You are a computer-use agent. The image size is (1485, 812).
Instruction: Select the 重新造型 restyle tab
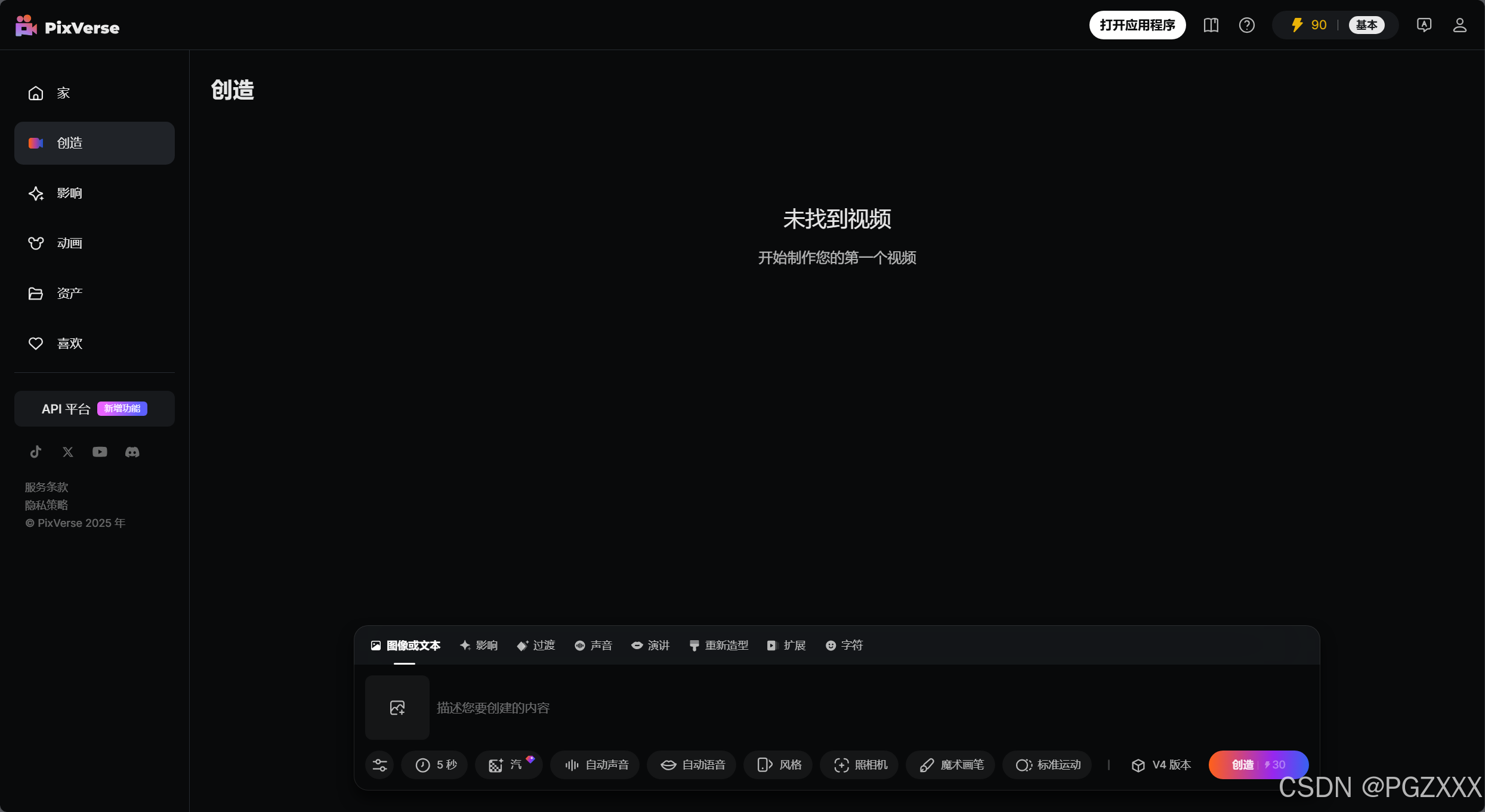(x=718, y=646)
